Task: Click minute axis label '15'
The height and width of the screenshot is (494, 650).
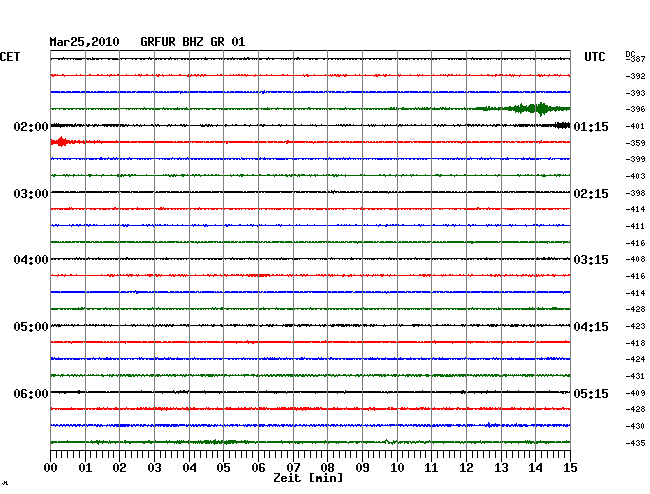Action: pyautogui.click(x=570, y=468)
